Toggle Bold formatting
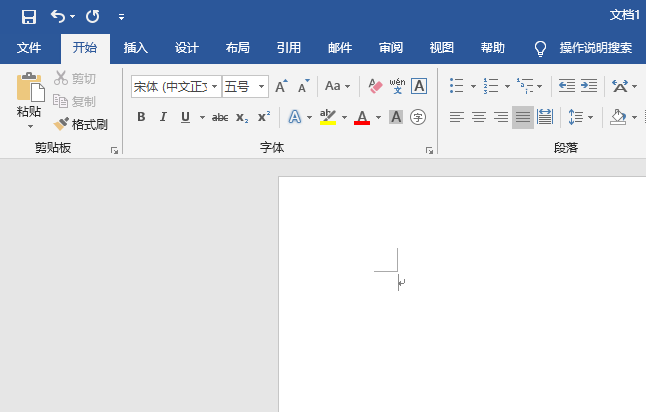Image resolution: width=646 pixels, height=412 pixels. point(141,117)
